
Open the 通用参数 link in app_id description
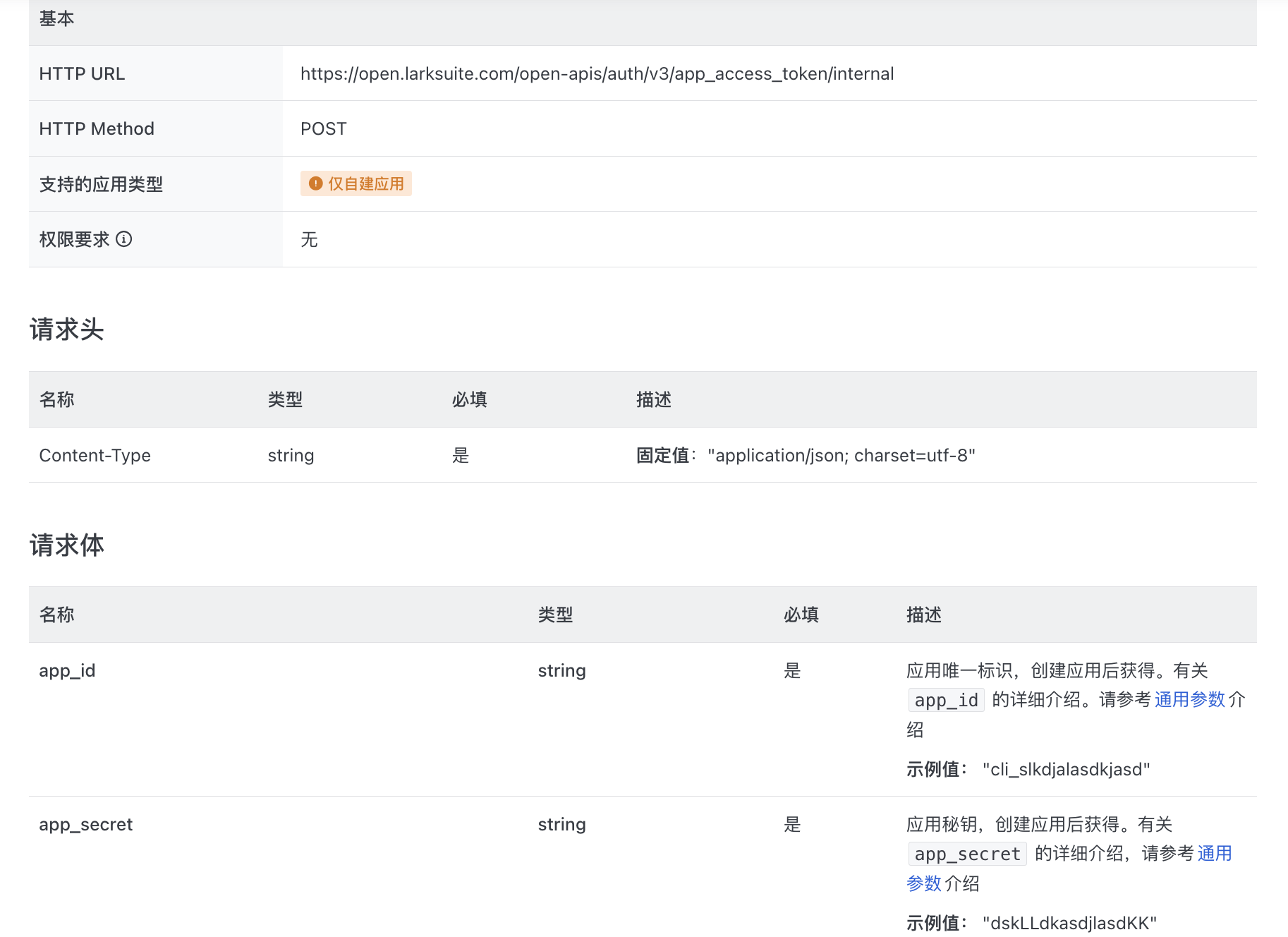coord(1189,699)
